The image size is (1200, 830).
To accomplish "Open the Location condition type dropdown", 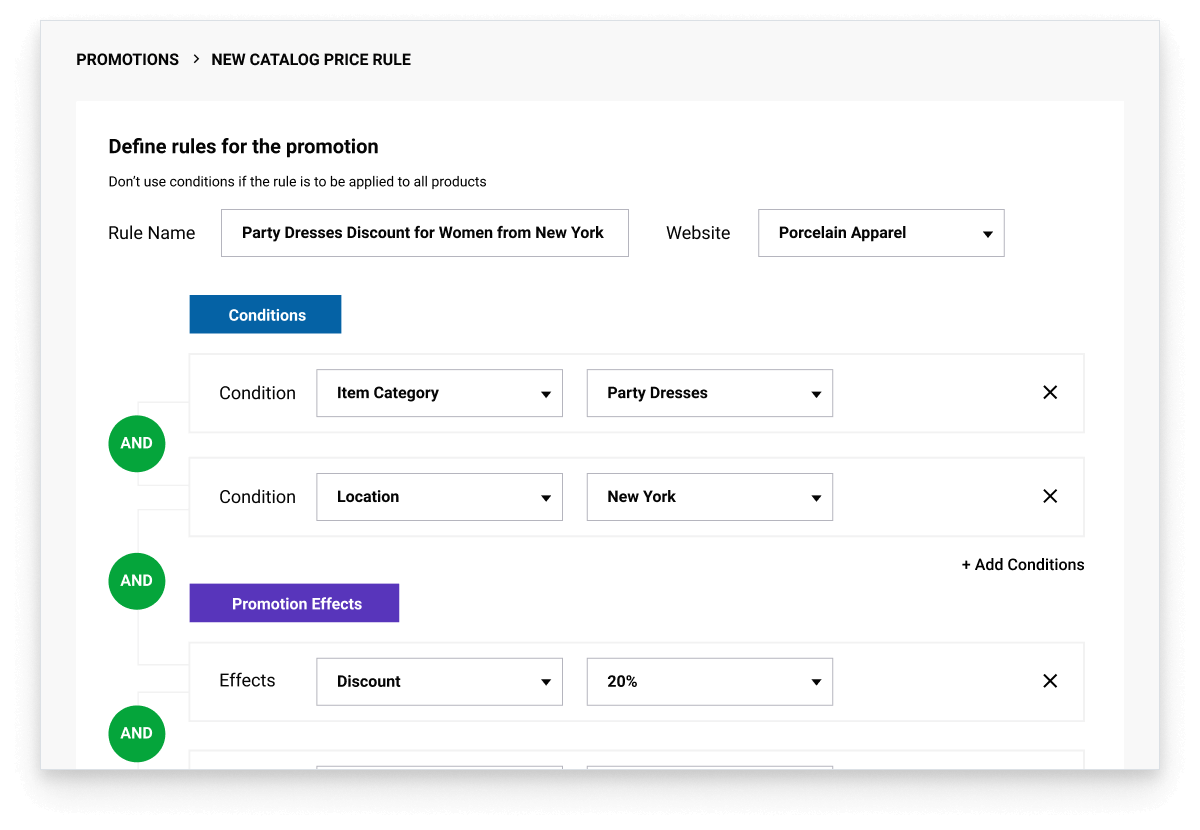I will (x=439, y=497).
